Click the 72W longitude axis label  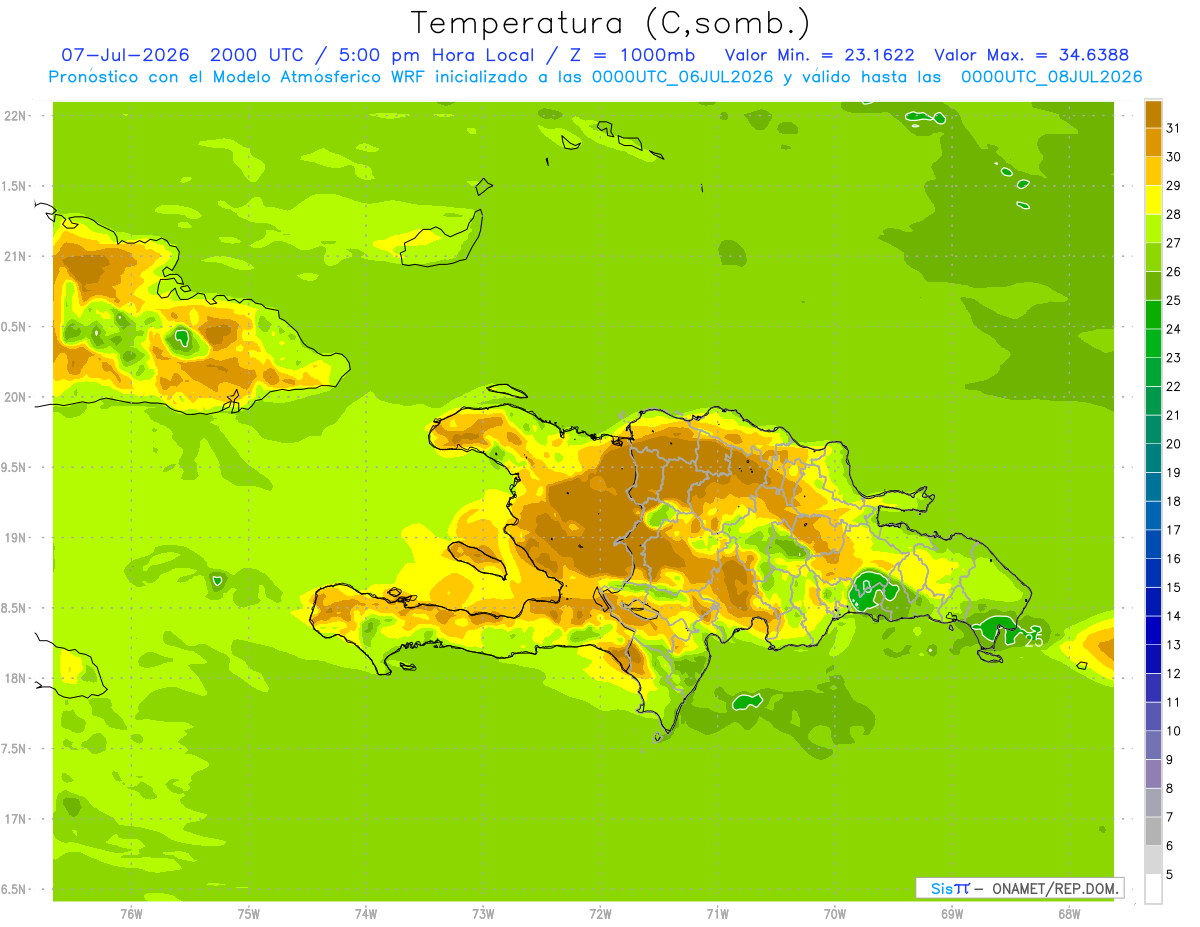pos(600,913)
